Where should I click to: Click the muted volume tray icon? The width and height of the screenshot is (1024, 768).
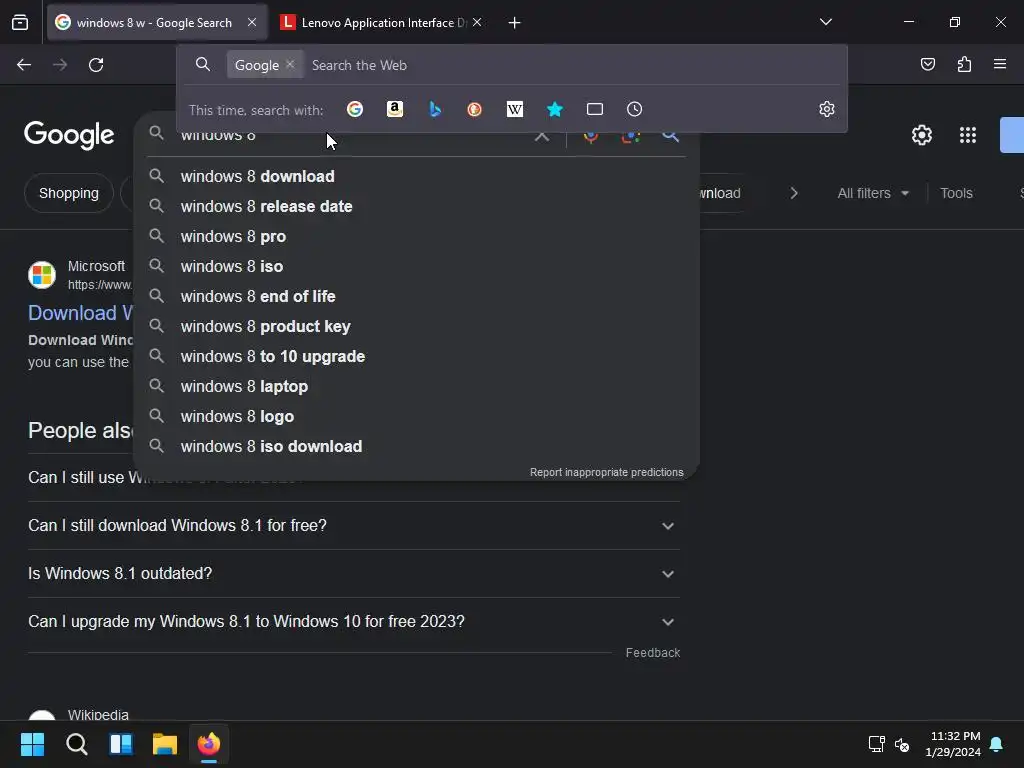coord(902,744)
